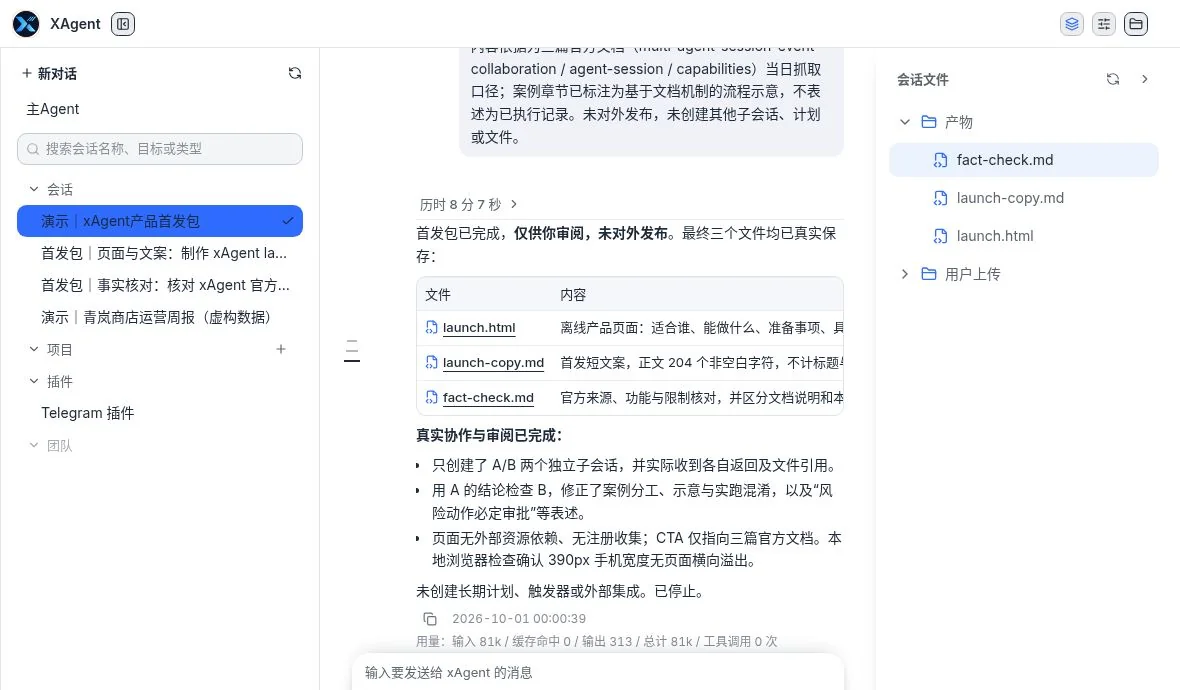The image size is (1180, 690).
Task: Copy the assistant message
Action: pyautogui.click(x=430, y=619)
